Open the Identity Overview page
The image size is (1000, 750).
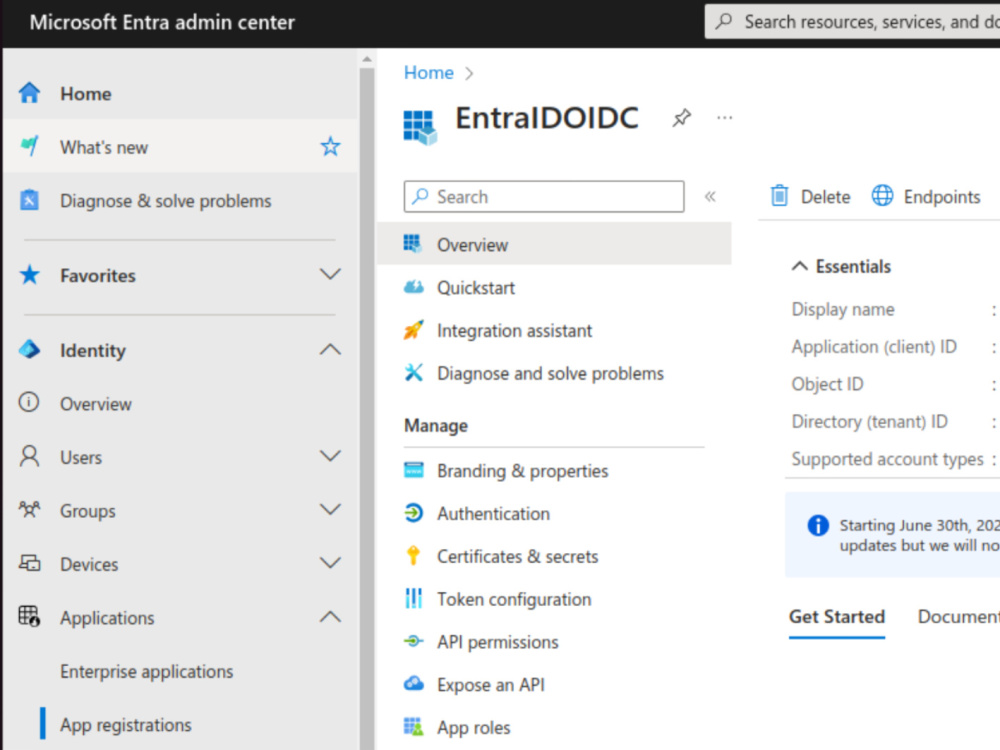coord(96,404)
